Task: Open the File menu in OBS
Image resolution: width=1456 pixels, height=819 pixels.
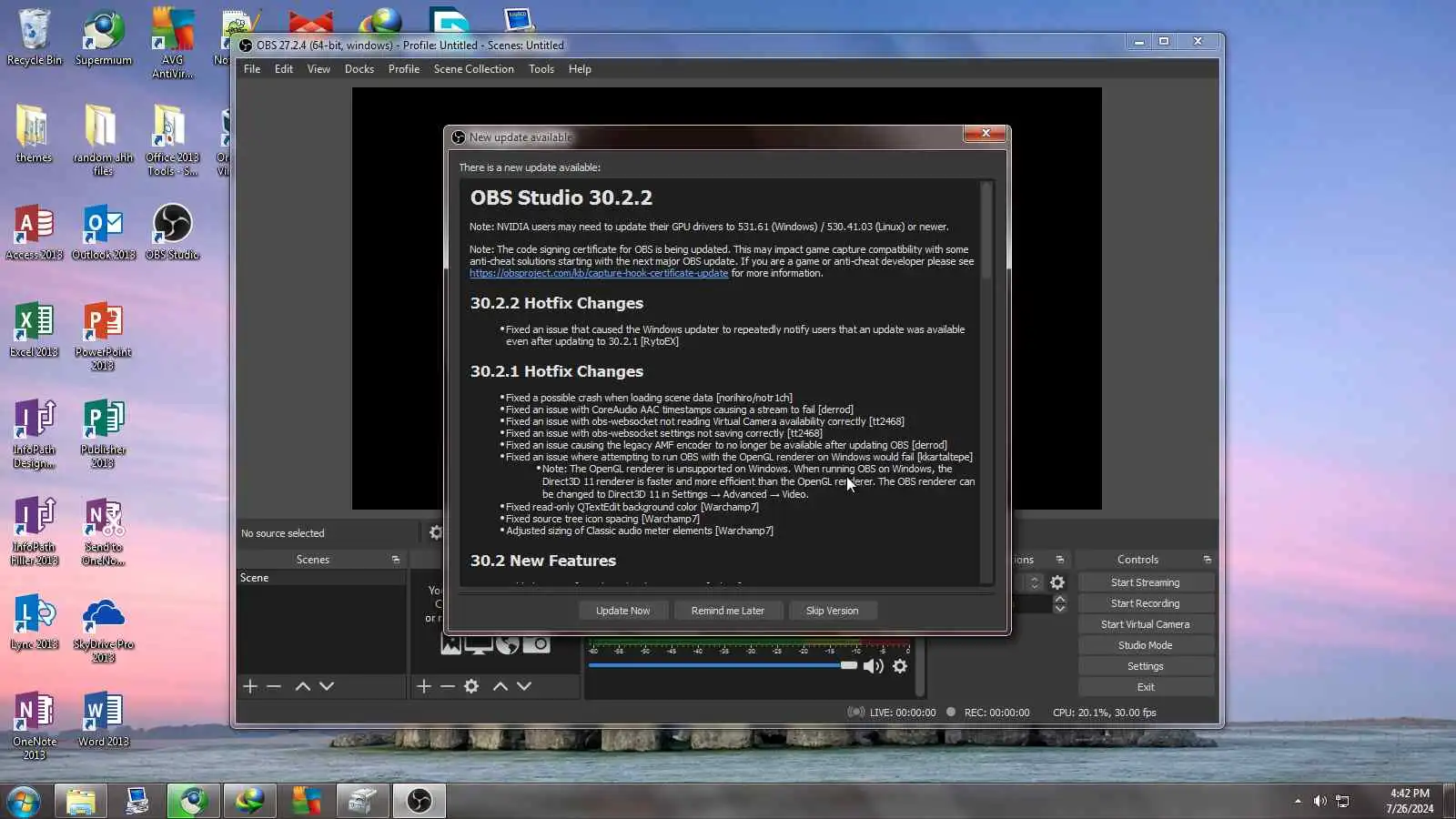Action: pyautogui.click(x=252, y=69)
